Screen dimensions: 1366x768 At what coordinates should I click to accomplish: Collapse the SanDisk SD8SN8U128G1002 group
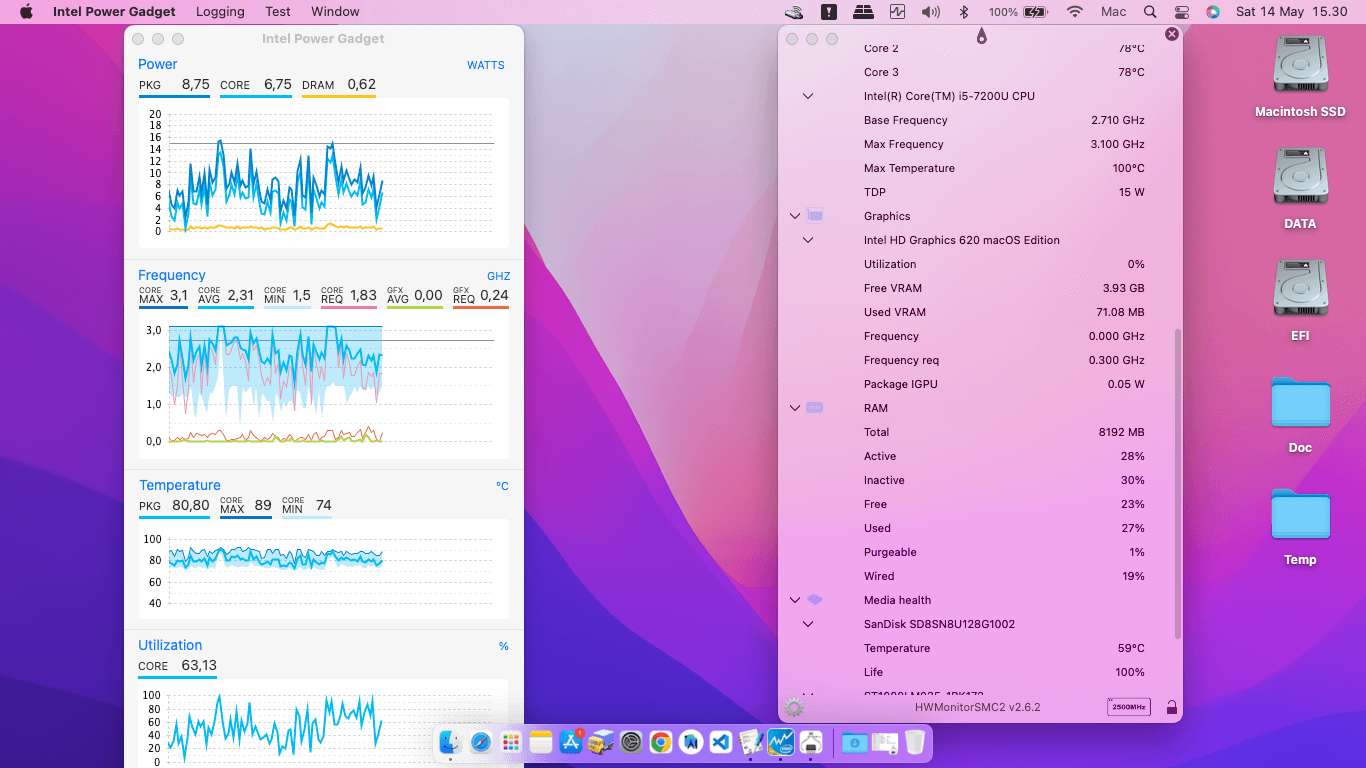[808, 624]
